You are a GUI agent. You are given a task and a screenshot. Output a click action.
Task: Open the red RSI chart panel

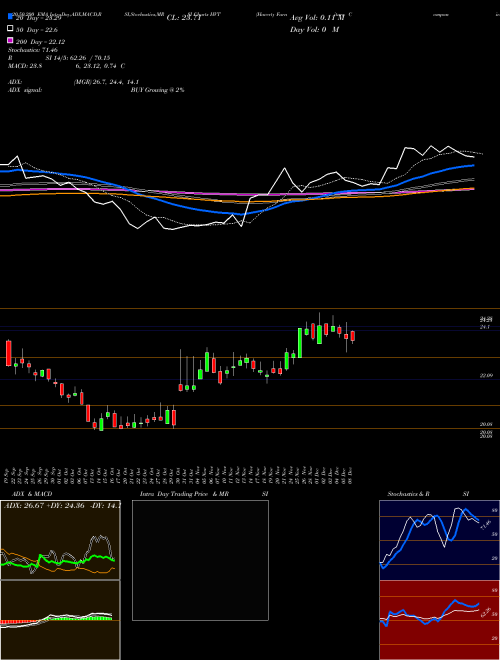(439, 620)
